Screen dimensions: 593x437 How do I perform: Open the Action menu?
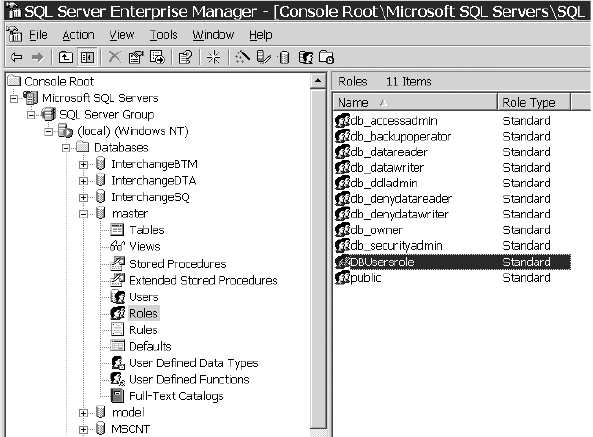coord(78,35)
